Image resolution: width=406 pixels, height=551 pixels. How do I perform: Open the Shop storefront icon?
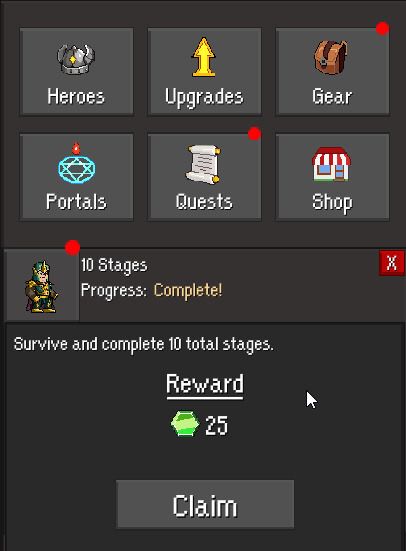coord(331,164)
